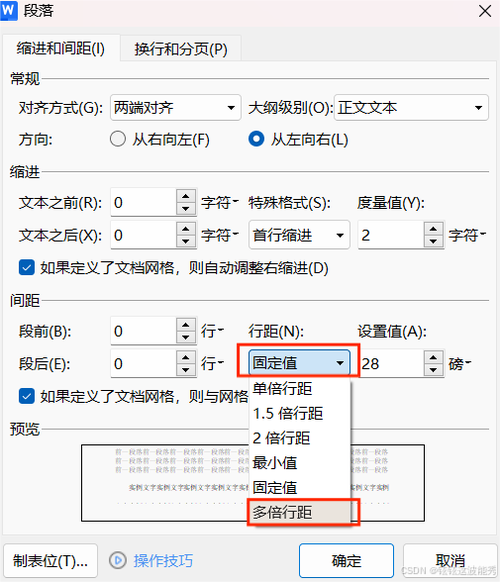Decrease 度量值 value
Viewport: 500px width, 582px height.
click(433, 242)
